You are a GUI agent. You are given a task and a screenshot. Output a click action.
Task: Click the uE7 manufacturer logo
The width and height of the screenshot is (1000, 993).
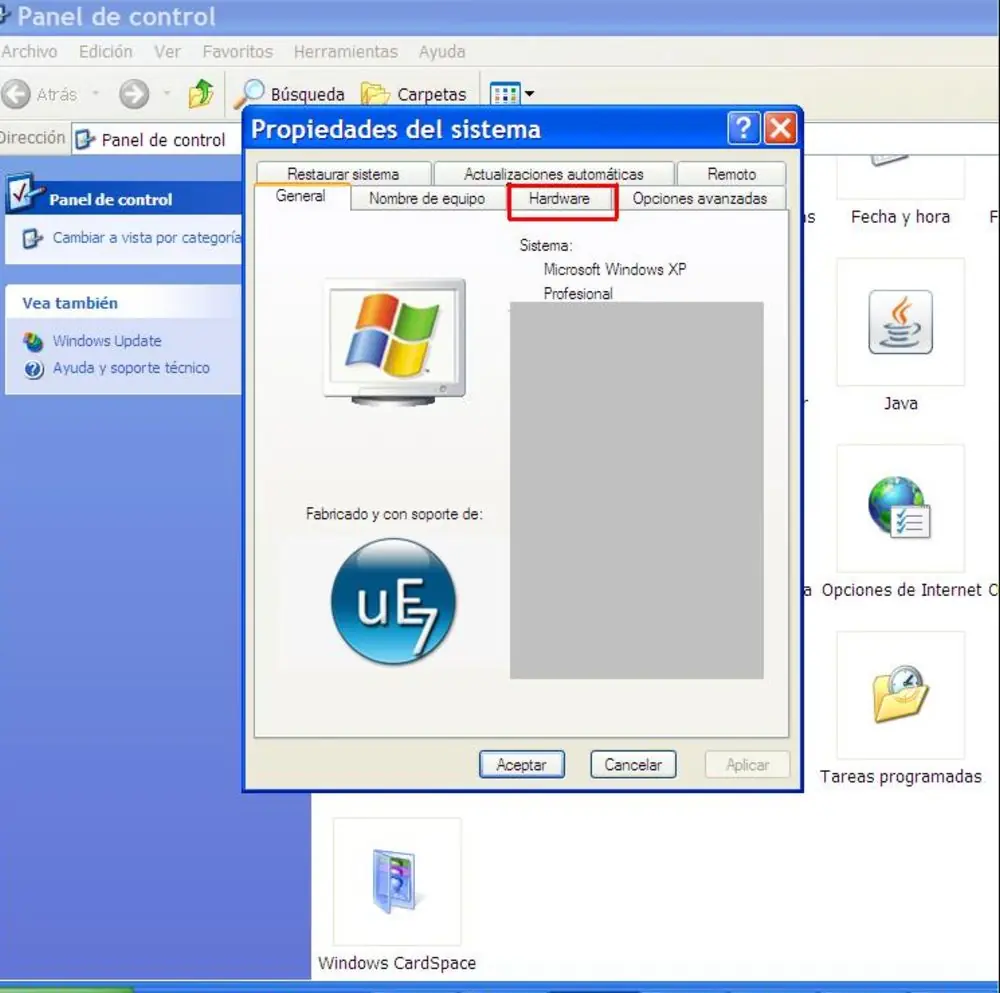click(393, 601)
